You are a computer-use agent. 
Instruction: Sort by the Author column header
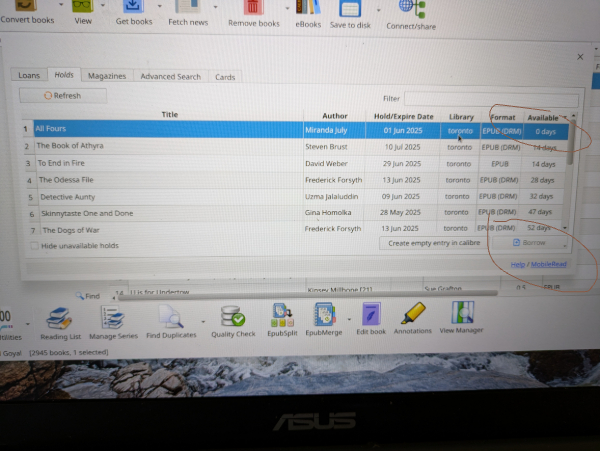point(334,116)
